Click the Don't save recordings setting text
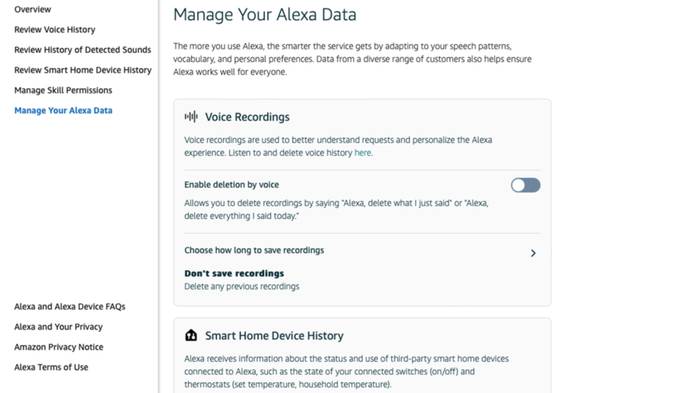The image size is (700, 393). (234, 273)
